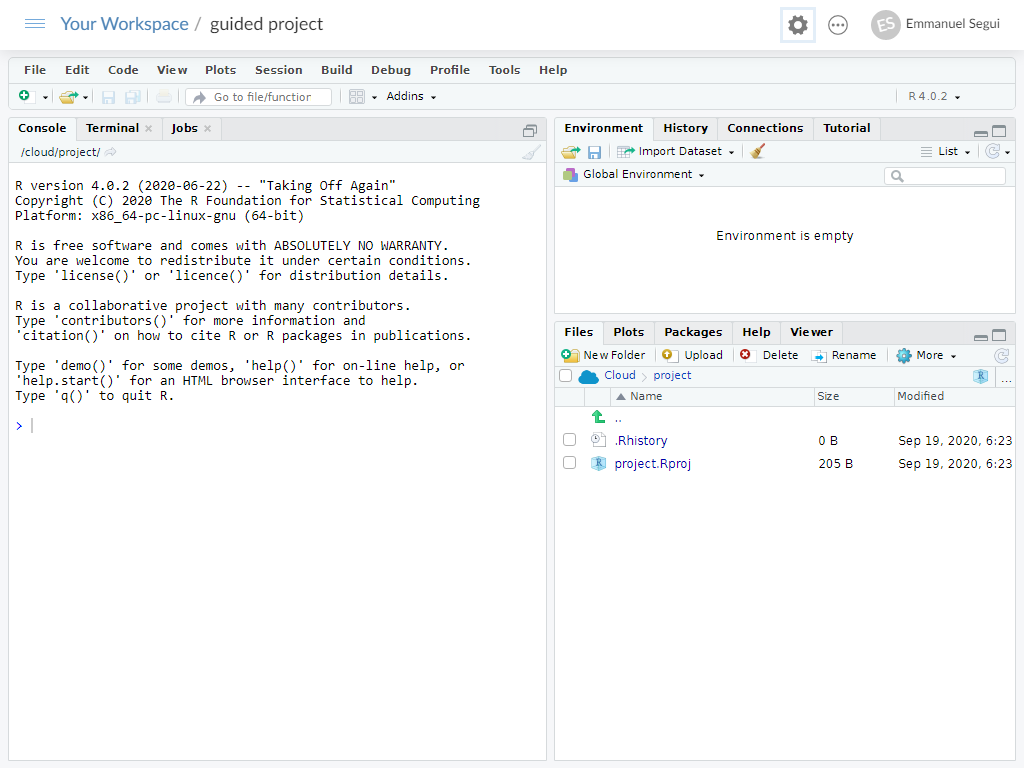Navigate up a directory with the green arrow
1024x768 pixels.
[597, 415]
